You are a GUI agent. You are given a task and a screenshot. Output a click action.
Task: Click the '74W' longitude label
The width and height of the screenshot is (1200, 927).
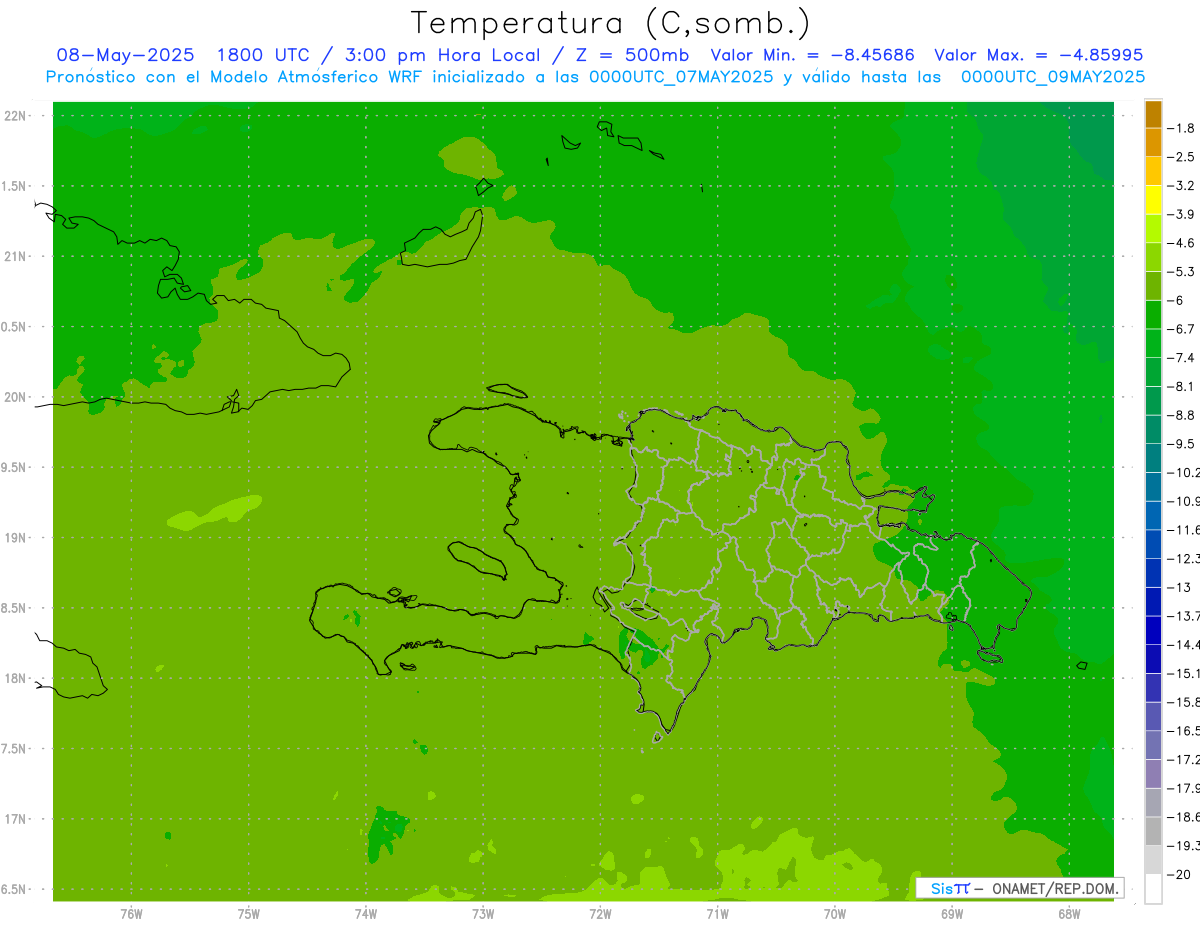pos(366,914)
